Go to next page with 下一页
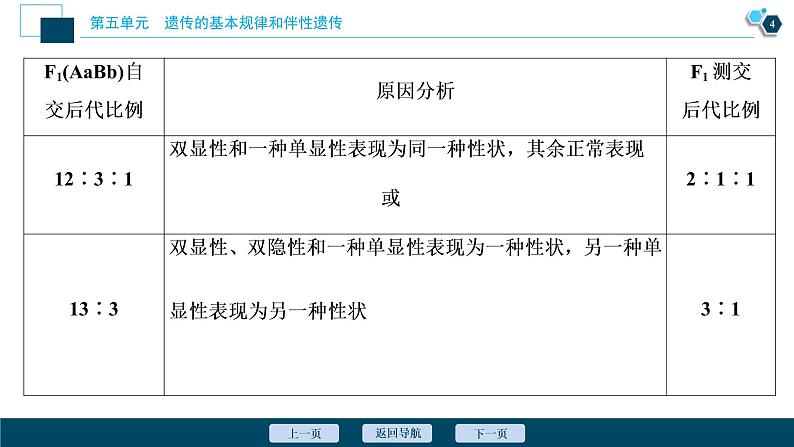794x447 pixels. [490, 433]
